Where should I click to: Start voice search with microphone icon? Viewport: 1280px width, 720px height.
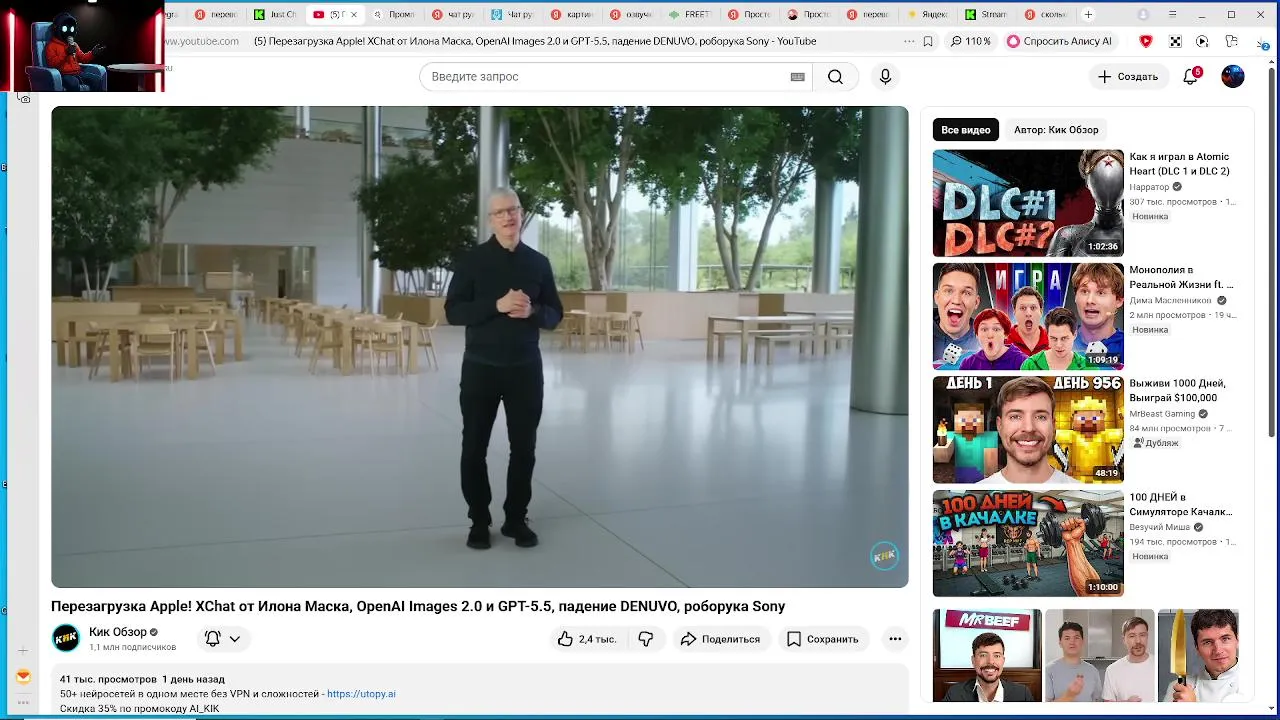[x=885, y=77]
